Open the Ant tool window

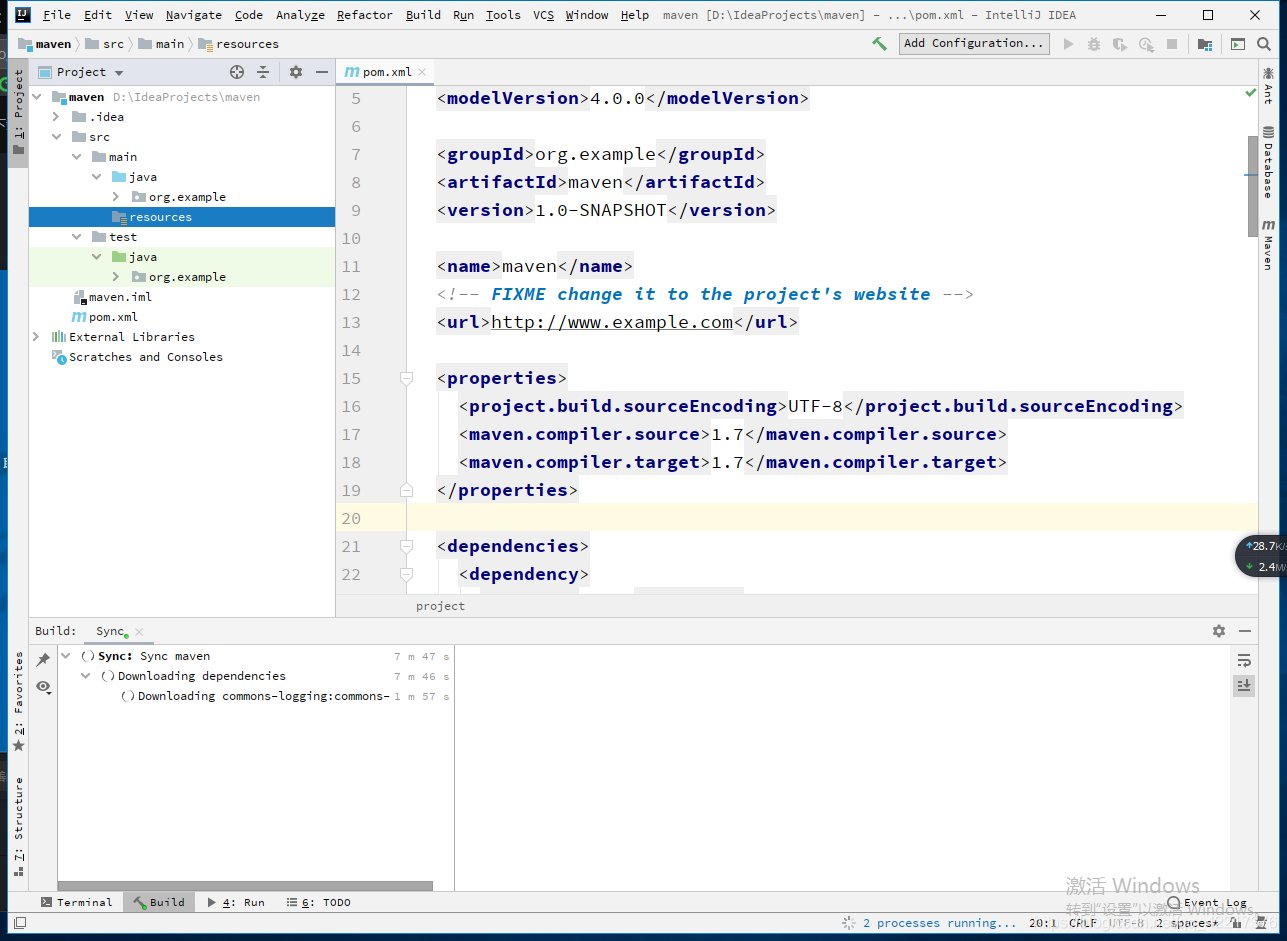[1268, 86]
